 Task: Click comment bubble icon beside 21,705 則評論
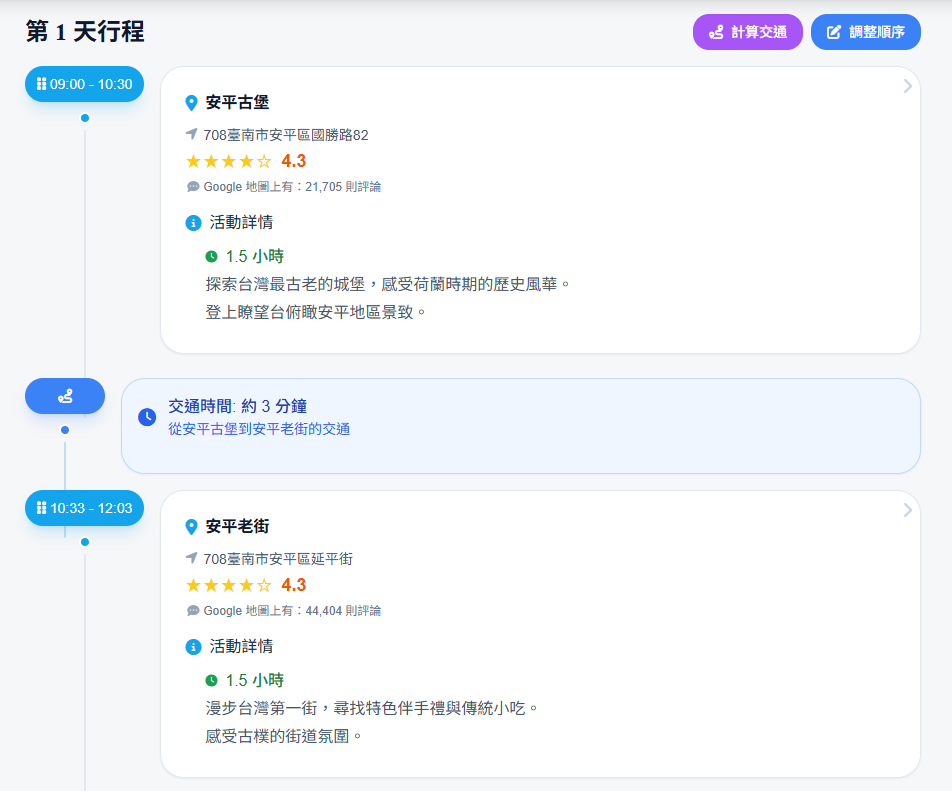pyautogui.click(x=193, y=186)
